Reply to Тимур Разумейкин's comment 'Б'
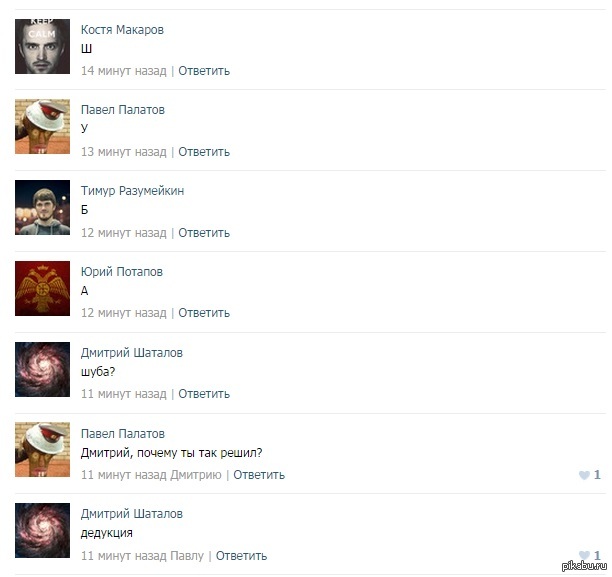The image size is (612, 577). (x=204, y=233)
